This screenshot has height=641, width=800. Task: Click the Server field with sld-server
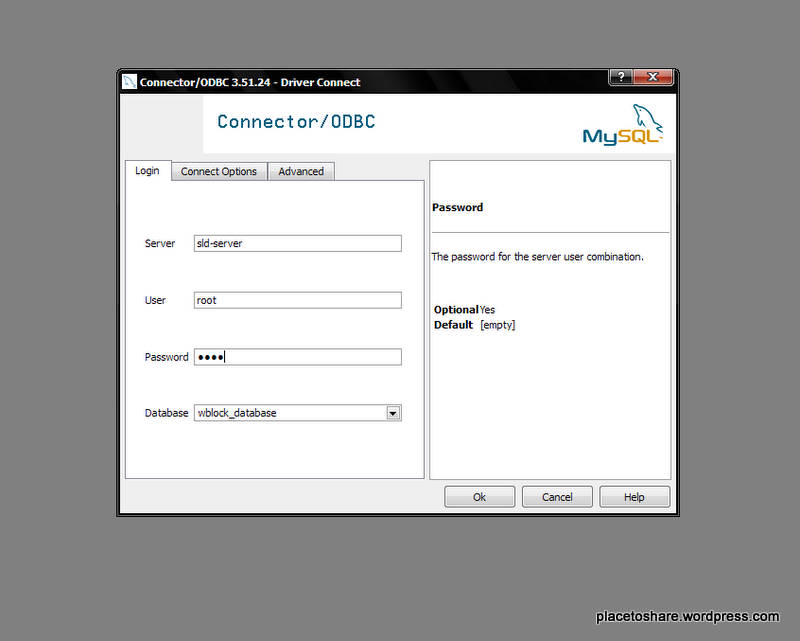click(297, 243)
